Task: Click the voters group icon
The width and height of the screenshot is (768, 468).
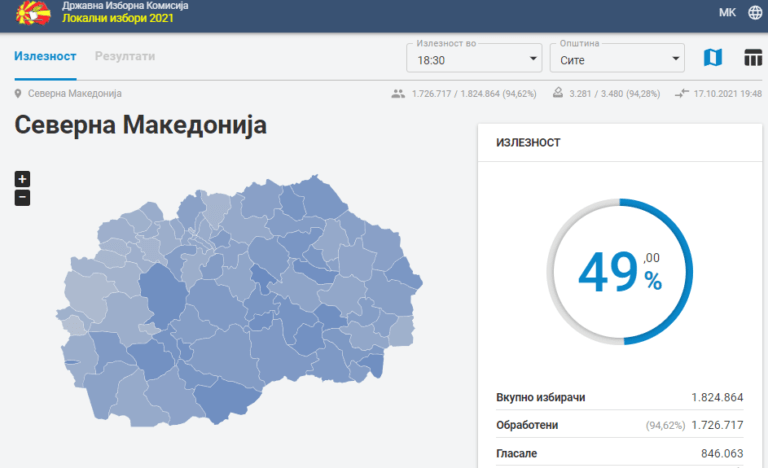Action: point(398,93)
